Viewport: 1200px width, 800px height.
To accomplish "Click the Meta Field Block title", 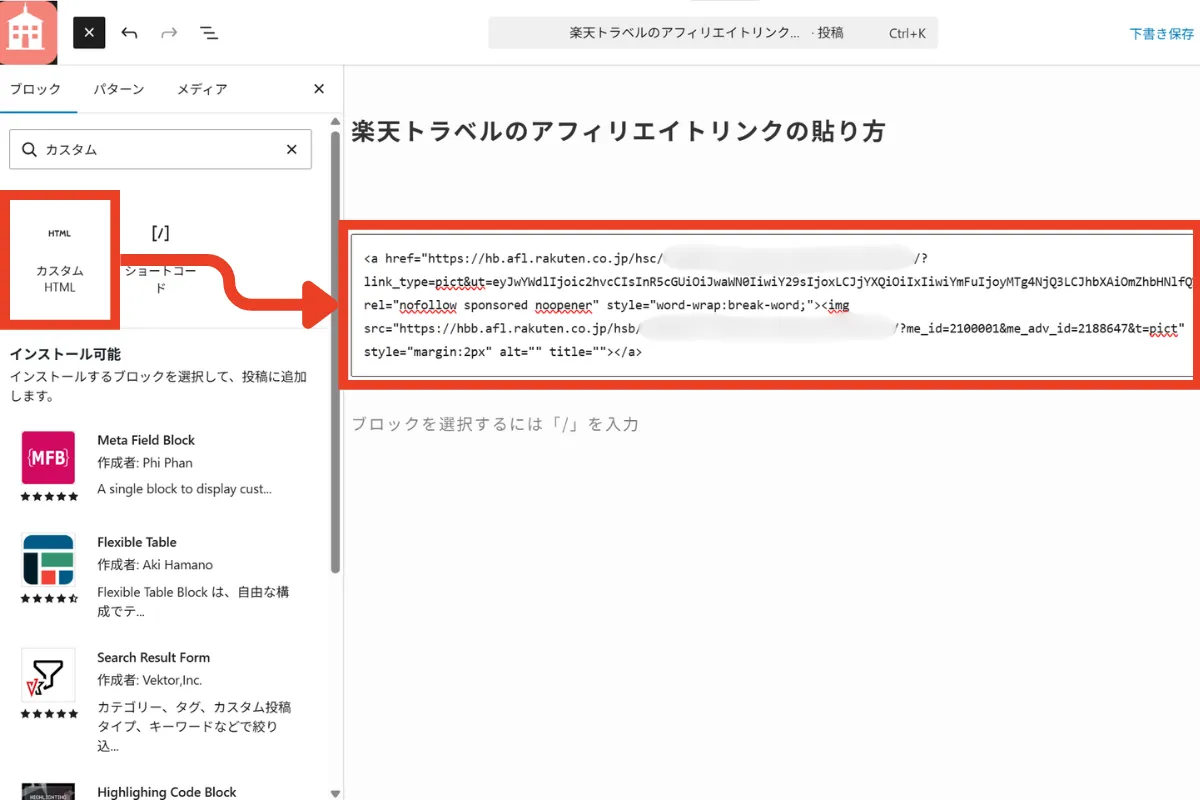I will (x=146, y=440).
